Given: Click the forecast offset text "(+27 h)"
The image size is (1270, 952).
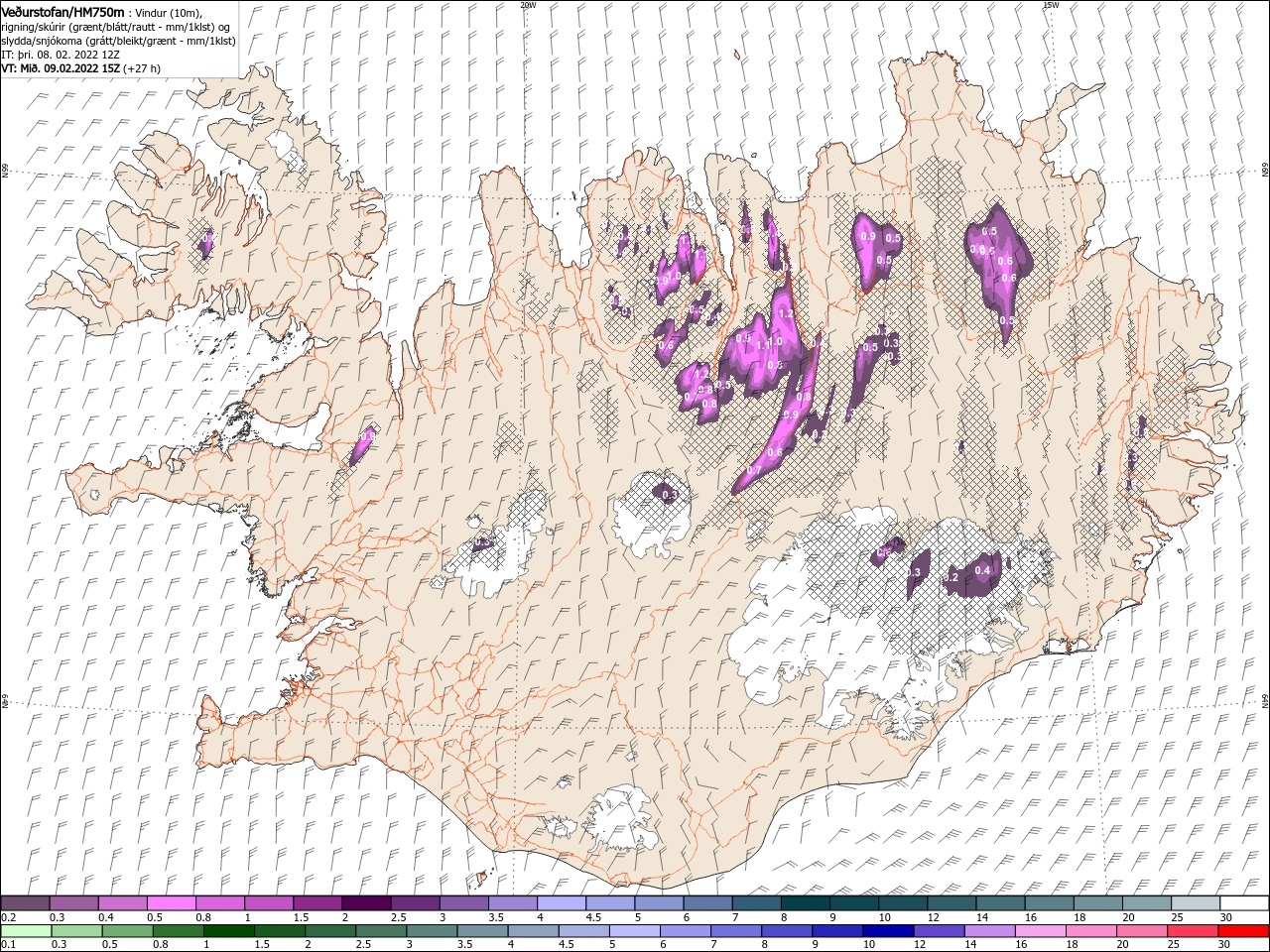Looking at the screenshot, I should (x=142, y=68).
